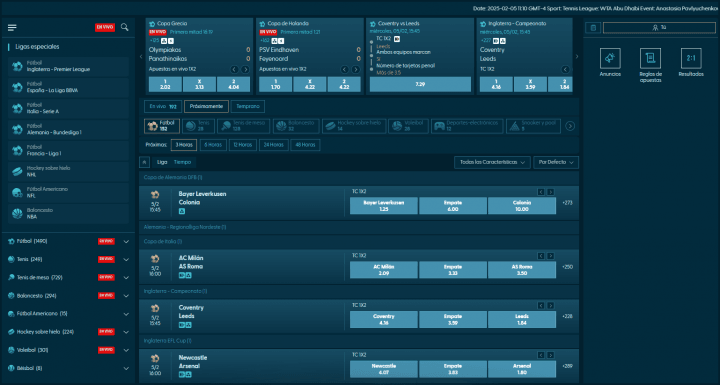Select the 6 Horas time filter

(213, 145)
